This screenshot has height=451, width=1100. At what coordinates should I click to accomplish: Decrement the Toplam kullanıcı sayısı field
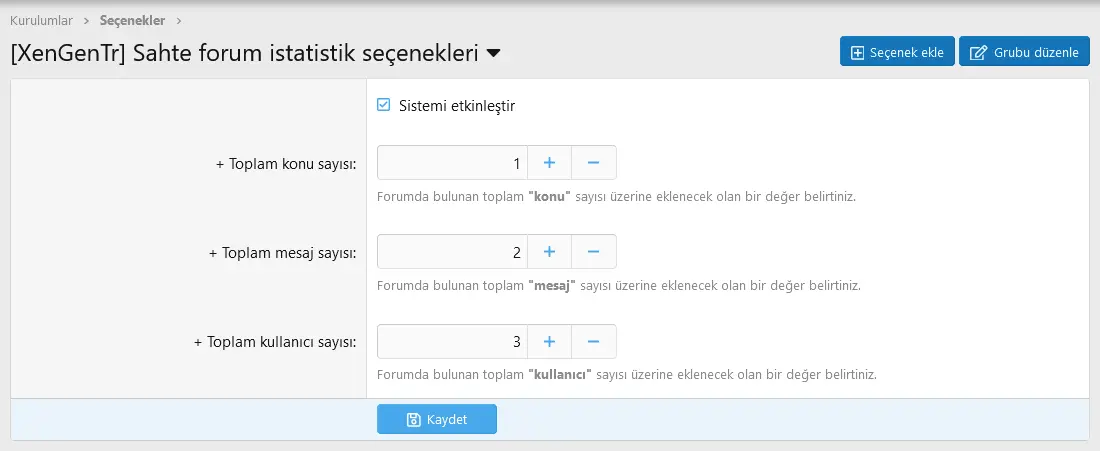(x=593, y=341)
